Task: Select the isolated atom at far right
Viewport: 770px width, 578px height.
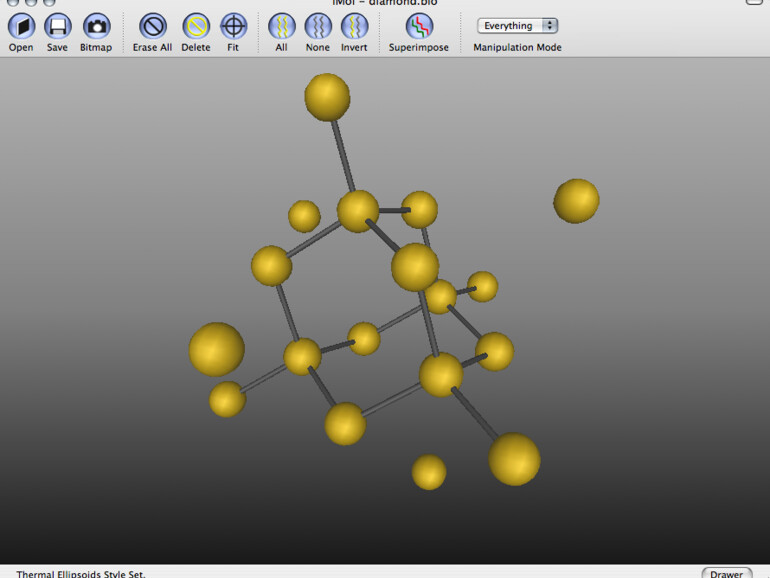Action: coord(576,201)
